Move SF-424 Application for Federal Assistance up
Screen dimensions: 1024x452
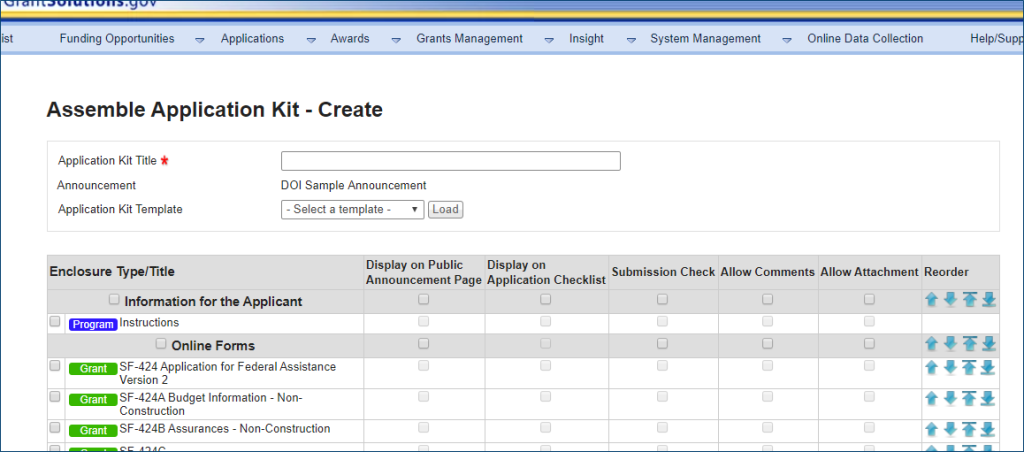click(931, 368)
